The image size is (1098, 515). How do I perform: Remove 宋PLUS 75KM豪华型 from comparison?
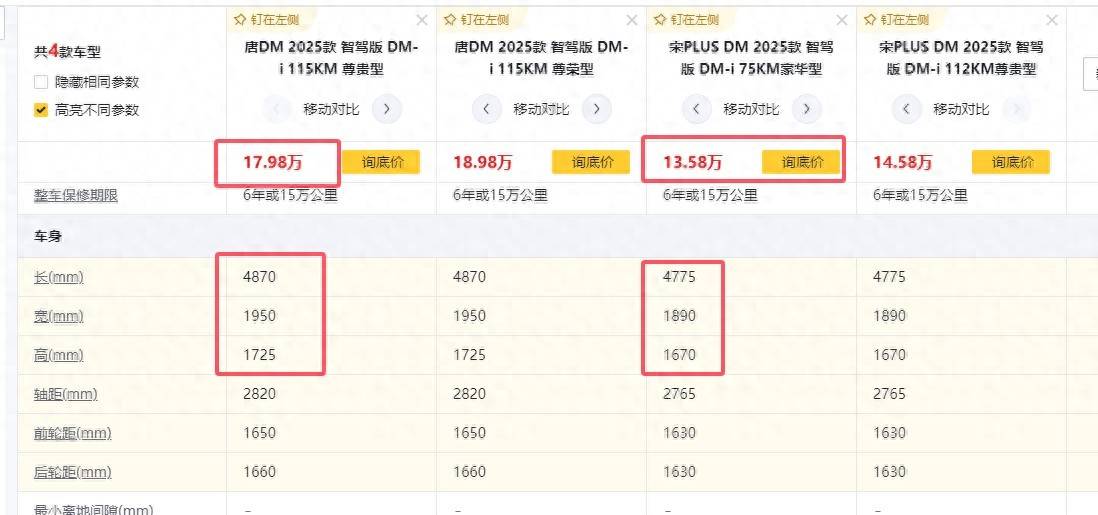842,20
